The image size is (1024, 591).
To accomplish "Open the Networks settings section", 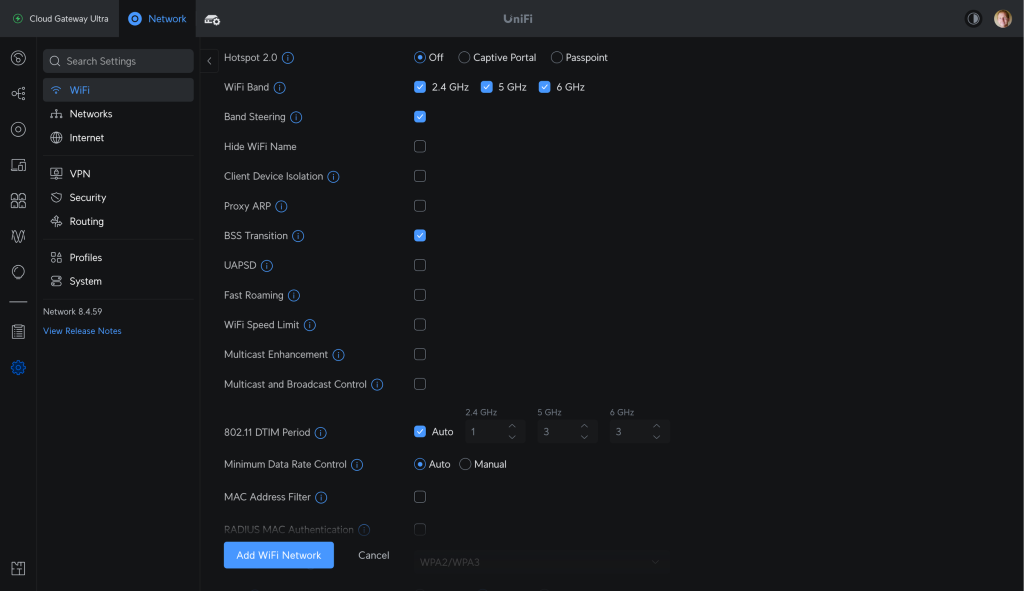I will pos(91,114).
